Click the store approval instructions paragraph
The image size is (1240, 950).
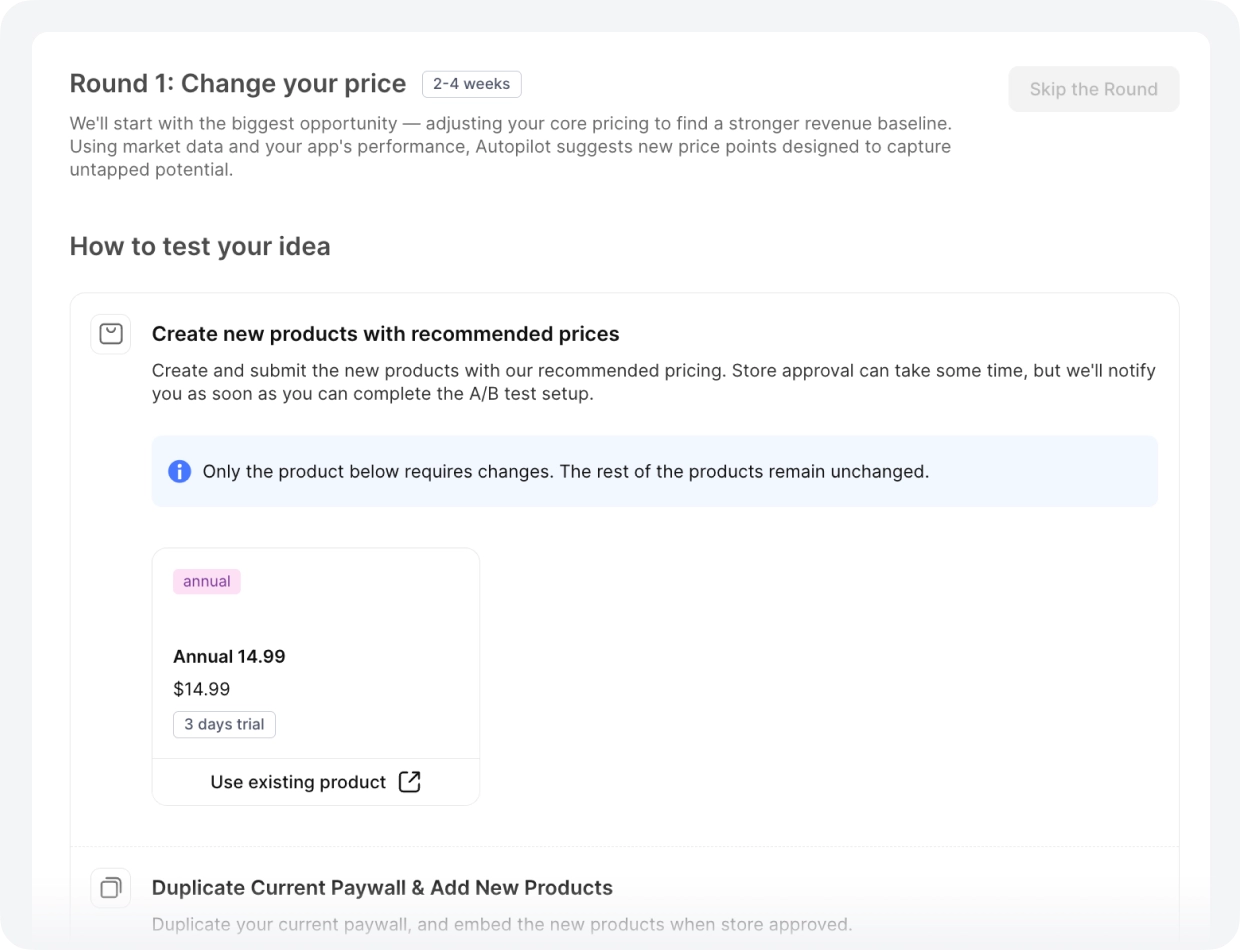click(653, 382)
